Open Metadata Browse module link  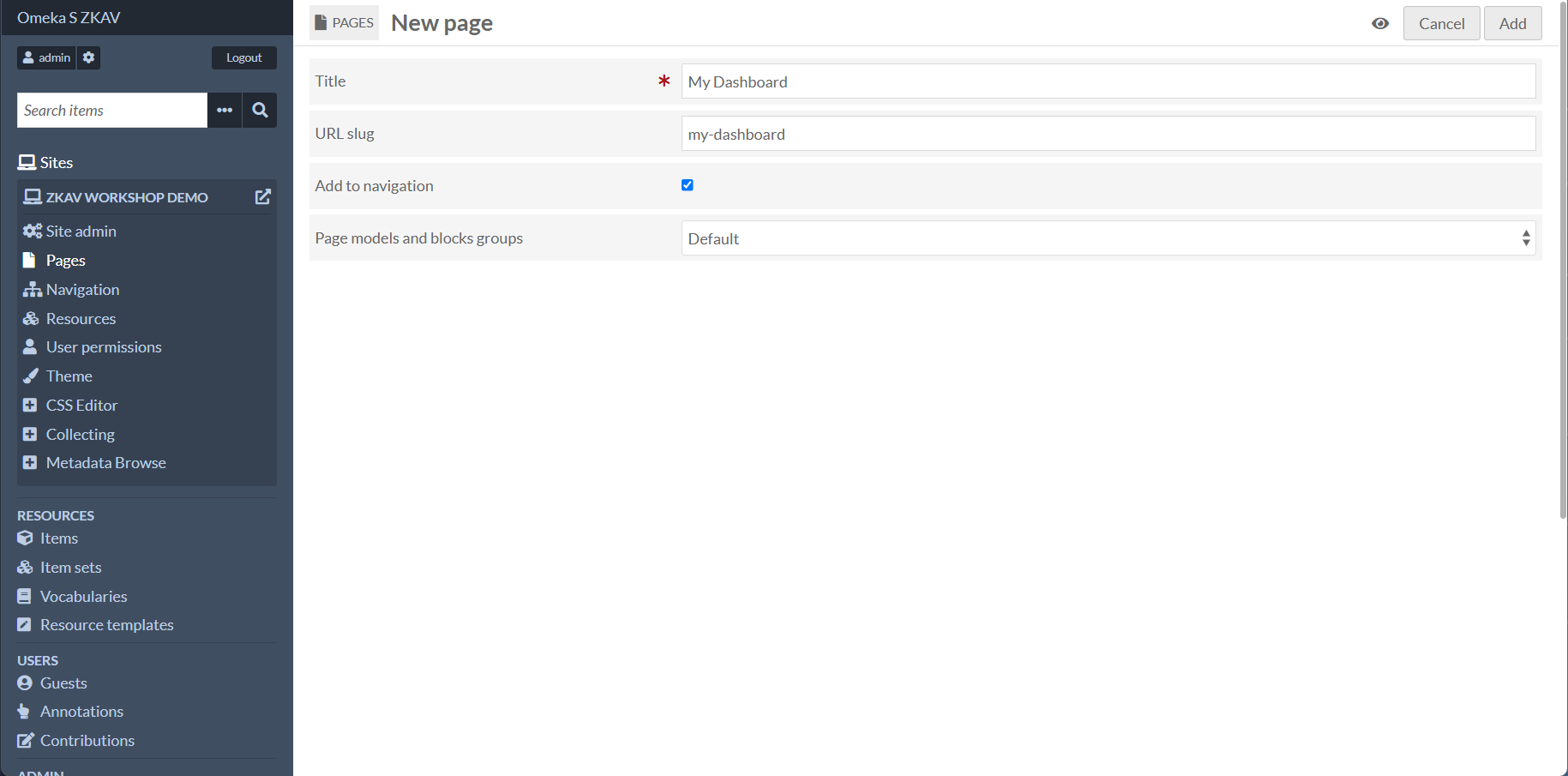[x=94, y=462]
